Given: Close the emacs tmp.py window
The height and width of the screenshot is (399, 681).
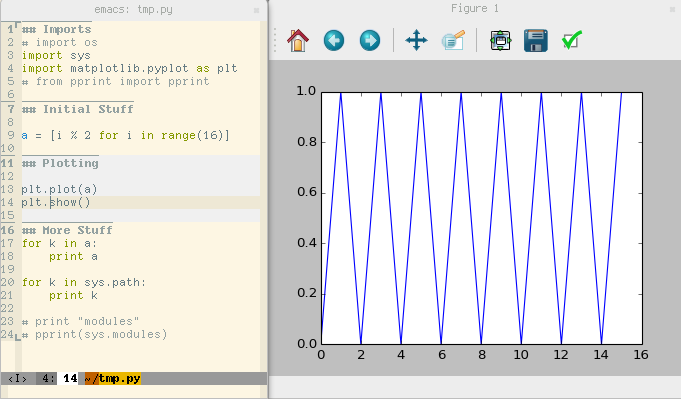Looking at the screenshot, I should (x=257, y=10).
